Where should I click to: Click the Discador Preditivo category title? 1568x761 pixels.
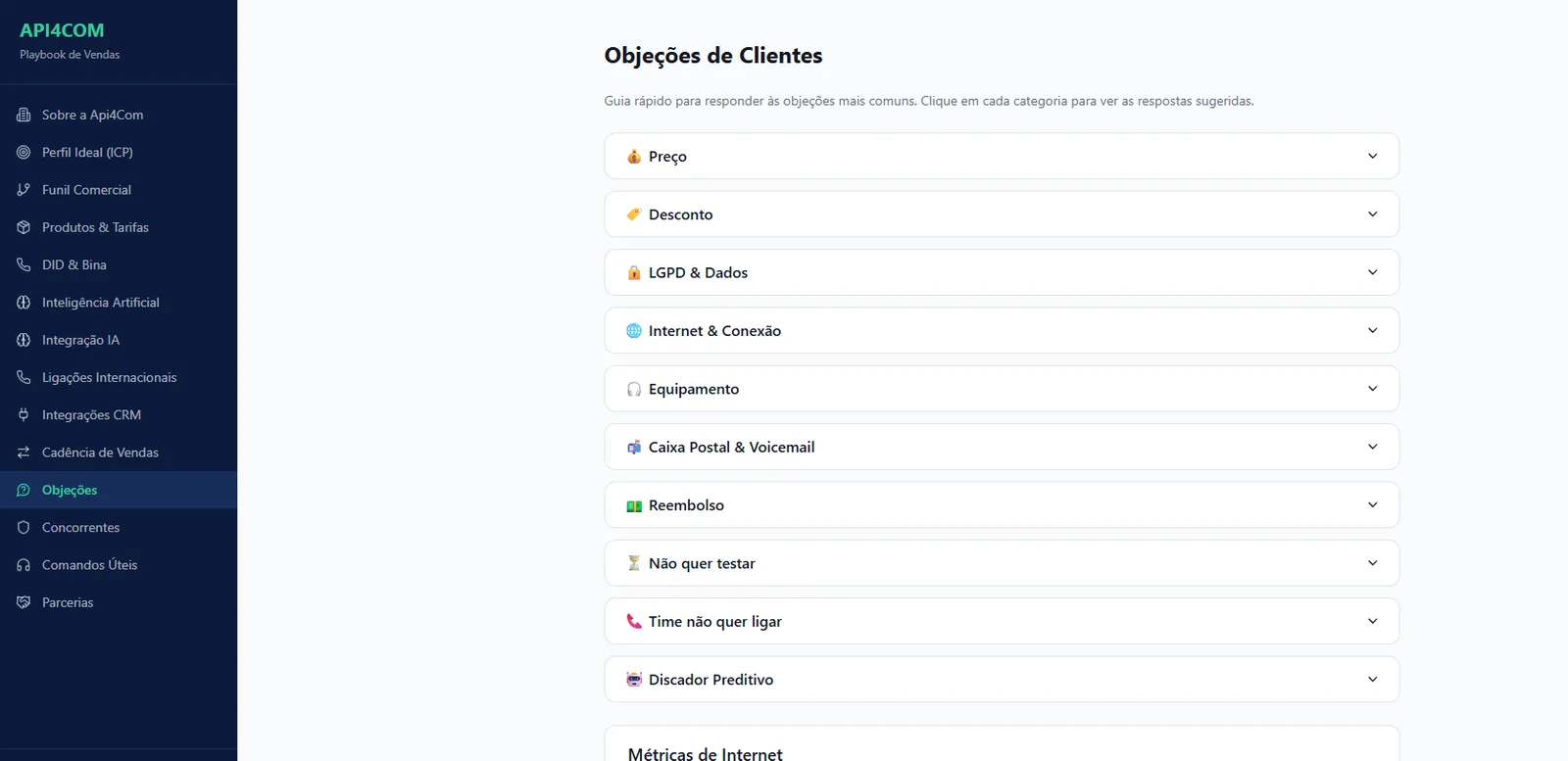(710, 680)
